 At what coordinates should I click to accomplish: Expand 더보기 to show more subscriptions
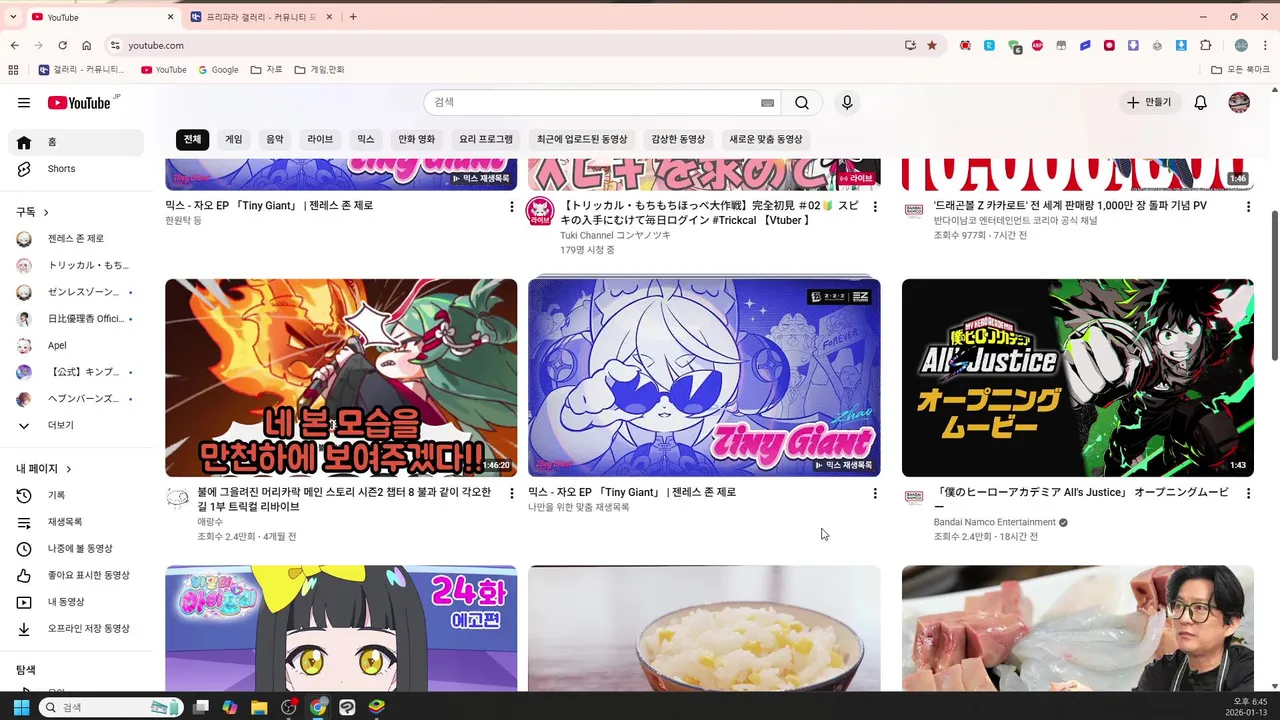(x=76, y=425)
